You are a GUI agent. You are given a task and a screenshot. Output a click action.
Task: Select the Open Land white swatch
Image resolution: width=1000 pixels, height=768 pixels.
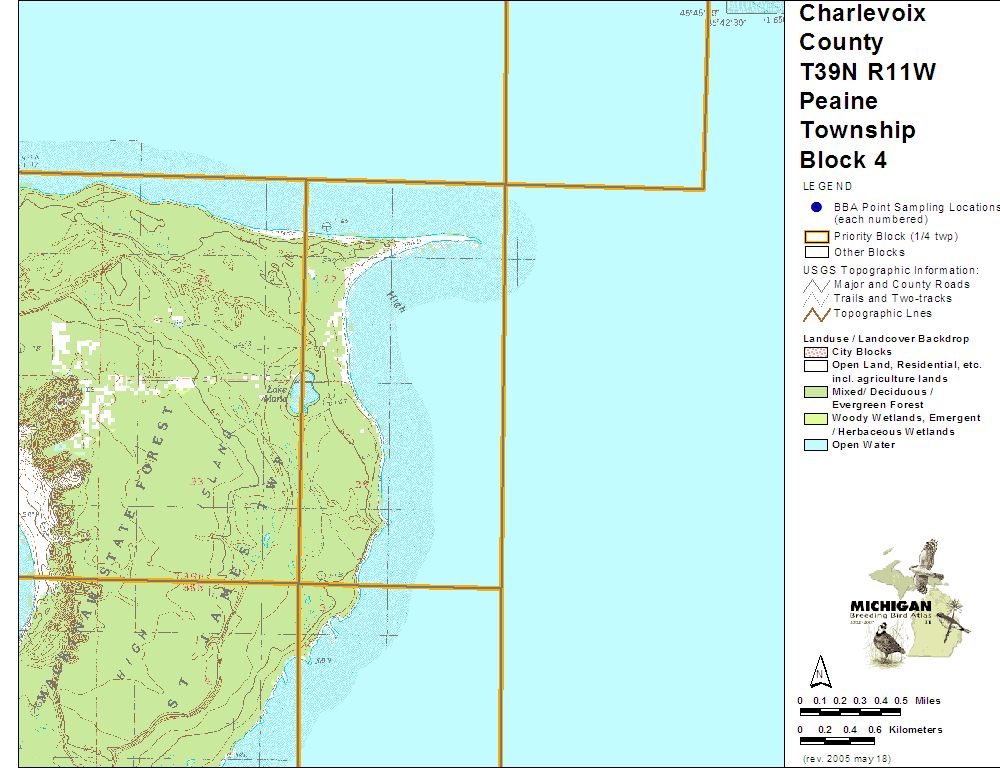point(816,366)
